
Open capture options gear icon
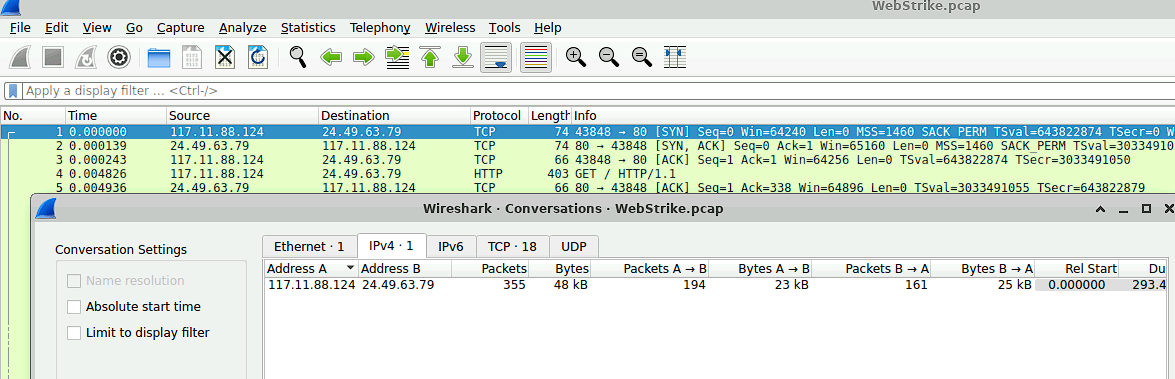click(119, 57)
